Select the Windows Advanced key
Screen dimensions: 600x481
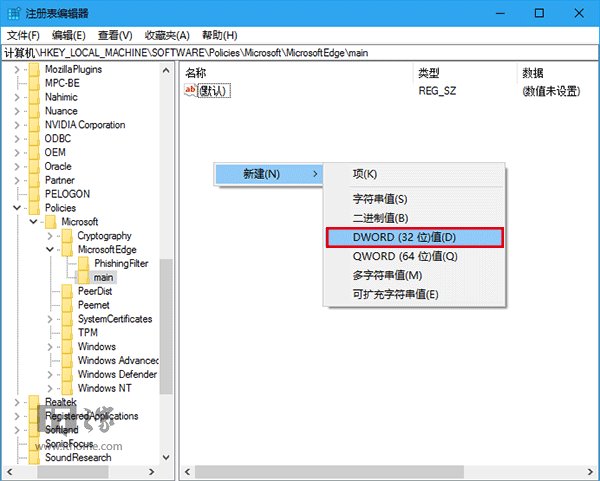118,360
